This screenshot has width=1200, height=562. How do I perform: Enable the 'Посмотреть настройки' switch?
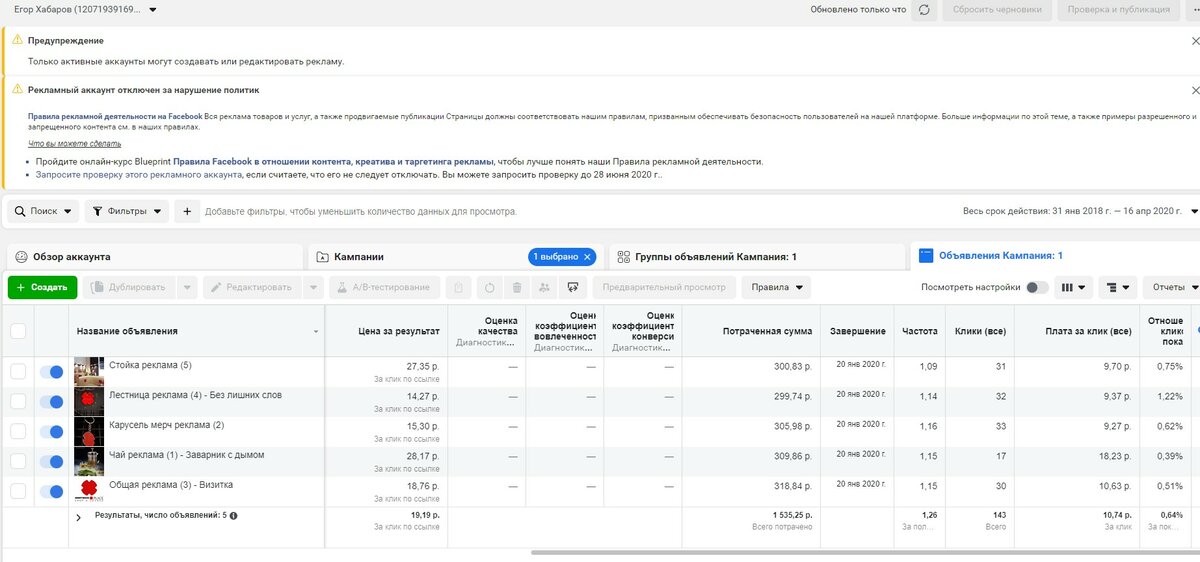coord(1037,288)
